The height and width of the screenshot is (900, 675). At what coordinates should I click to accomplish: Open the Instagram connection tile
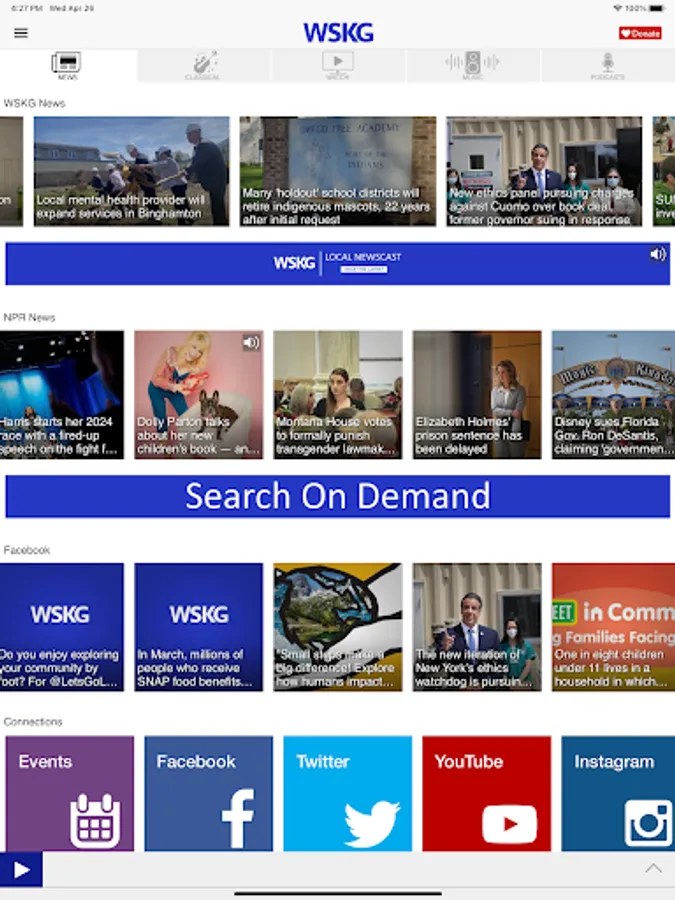coord(618,793)
